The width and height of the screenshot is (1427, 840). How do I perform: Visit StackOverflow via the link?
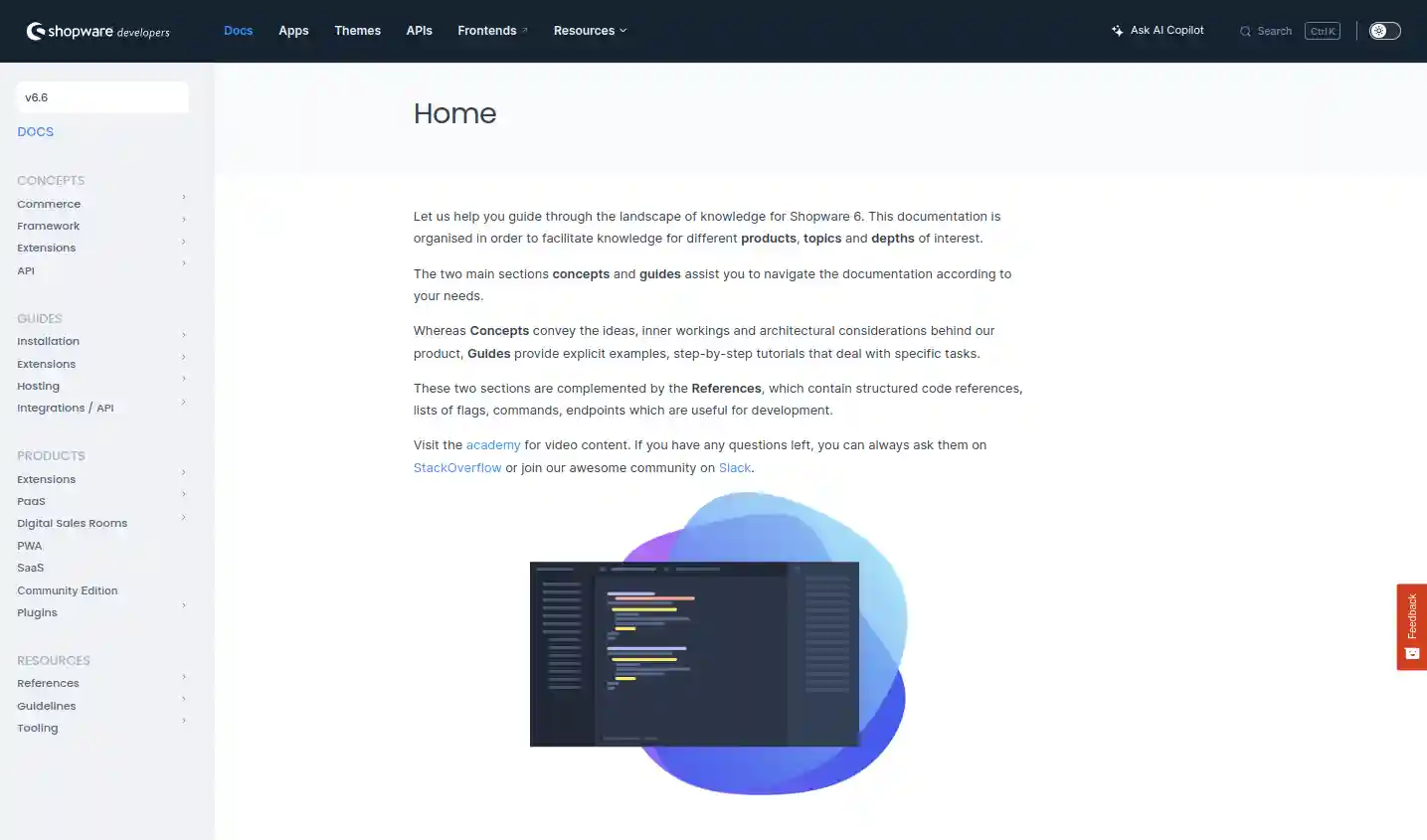[x=457, y=467]
